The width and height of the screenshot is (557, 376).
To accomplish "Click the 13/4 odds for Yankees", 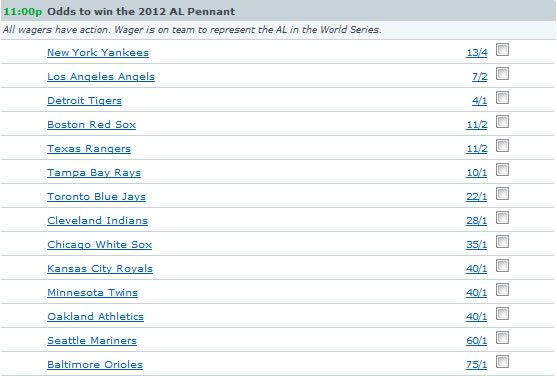I will click(477, 53).
